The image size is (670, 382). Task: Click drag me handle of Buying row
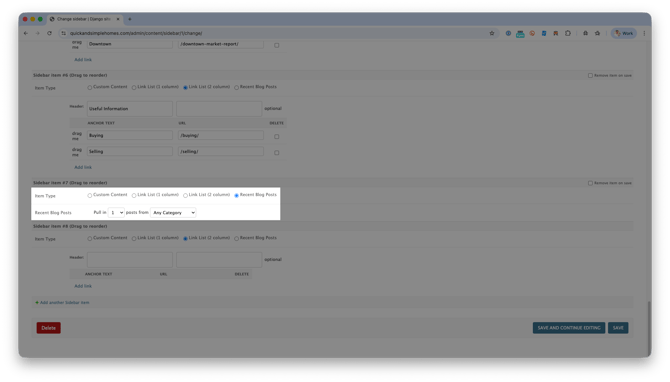tap(76, 136)
